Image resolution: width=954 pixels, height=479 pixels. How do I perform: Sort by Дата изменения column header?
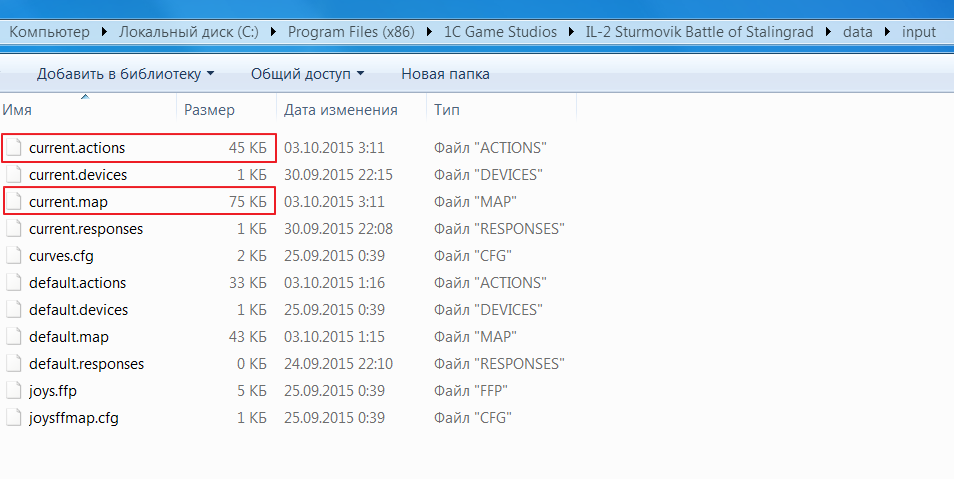tap(352, 110)
